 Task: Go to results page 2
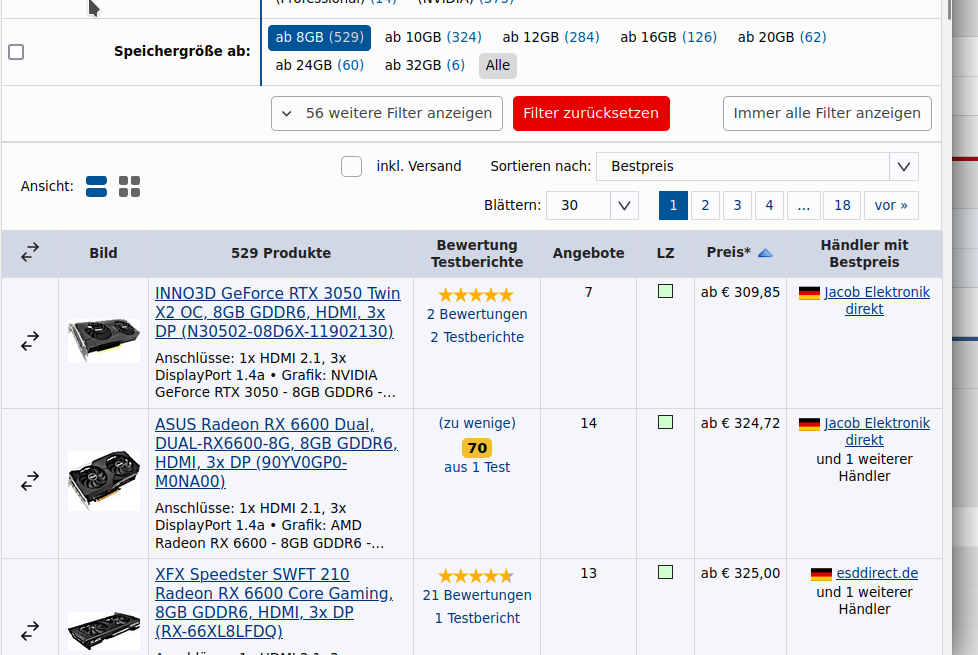[x=705, y=205]
